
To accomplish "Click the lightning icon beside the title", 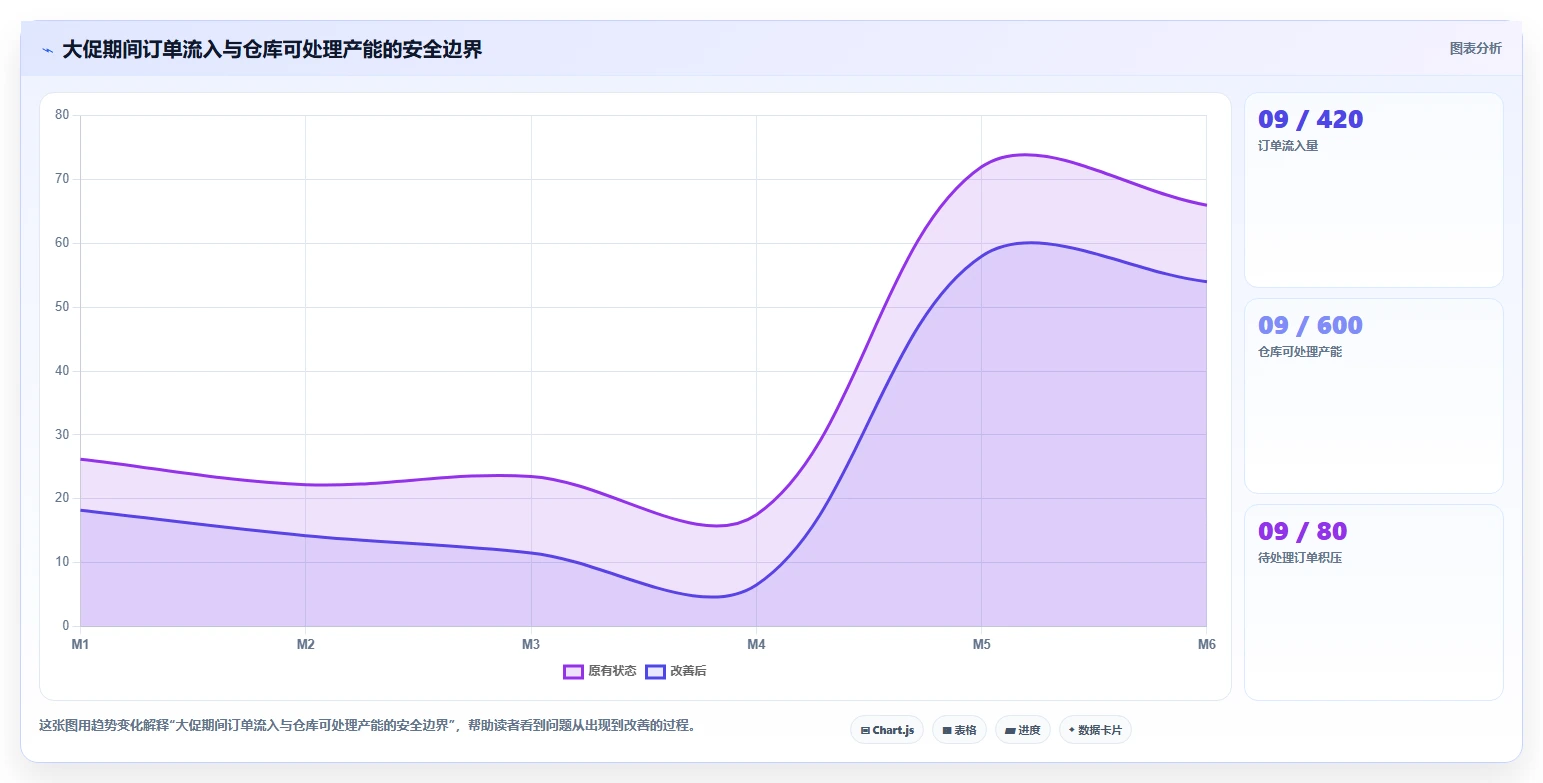I will 48,50.
